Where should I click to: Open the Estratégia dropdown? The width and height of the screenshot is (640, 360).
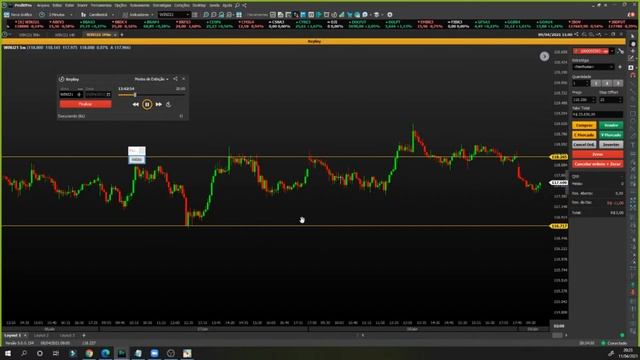pos(593,67)
